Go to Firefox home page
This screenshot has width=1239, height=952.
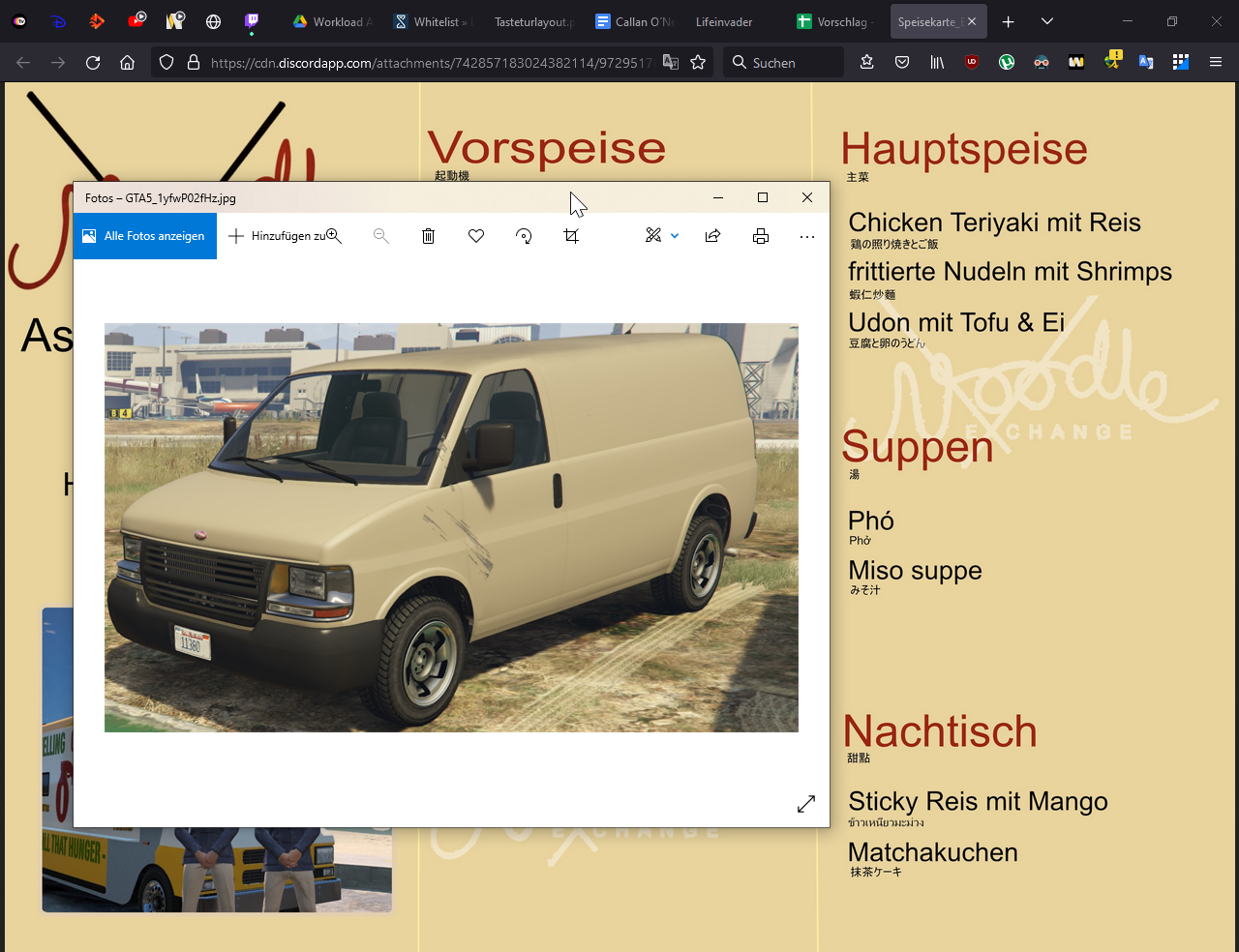click(x=127, y=63)
